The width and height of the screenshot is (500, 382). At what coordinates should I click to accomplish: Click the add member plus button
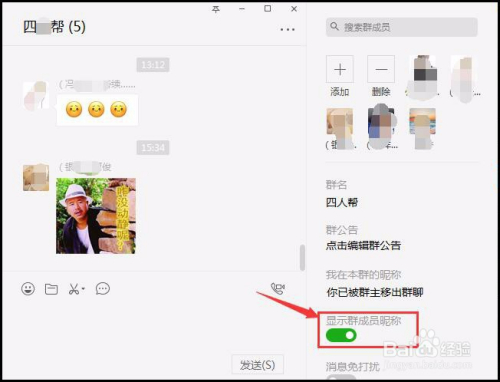340,69
